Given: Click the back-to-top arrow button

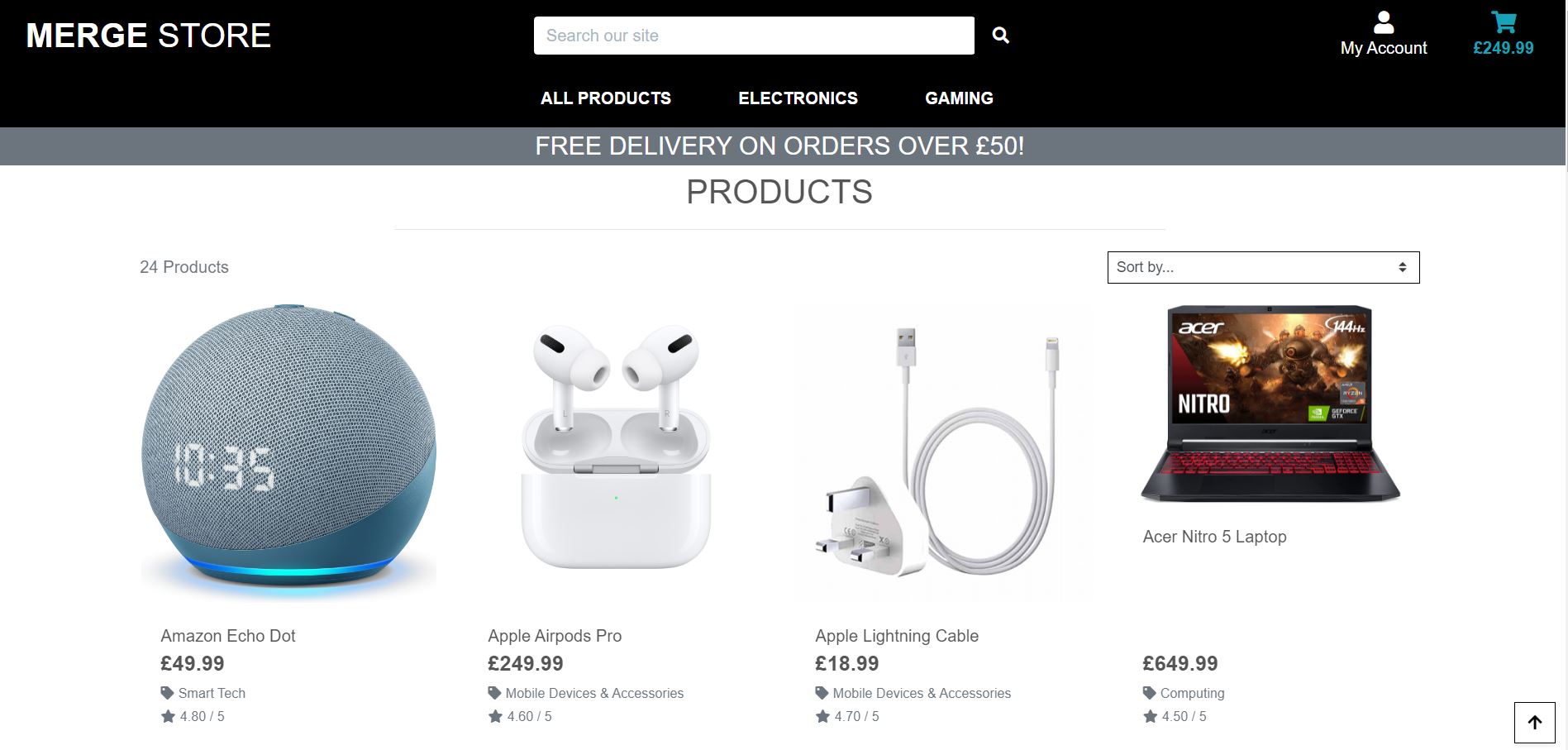Looking at the screenshot, I should pos(1535,723).
